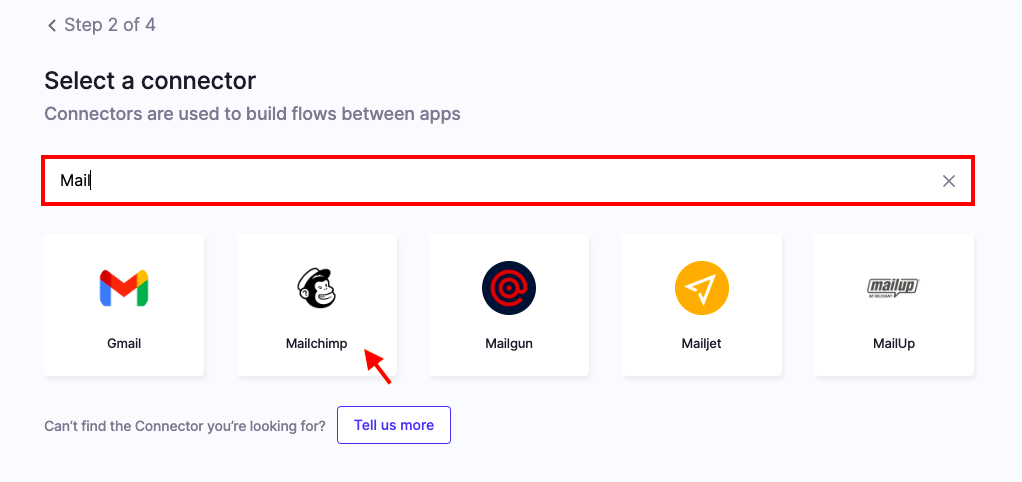Open the Gmail connector card
1022x482 pixels.
click(124, 305)
